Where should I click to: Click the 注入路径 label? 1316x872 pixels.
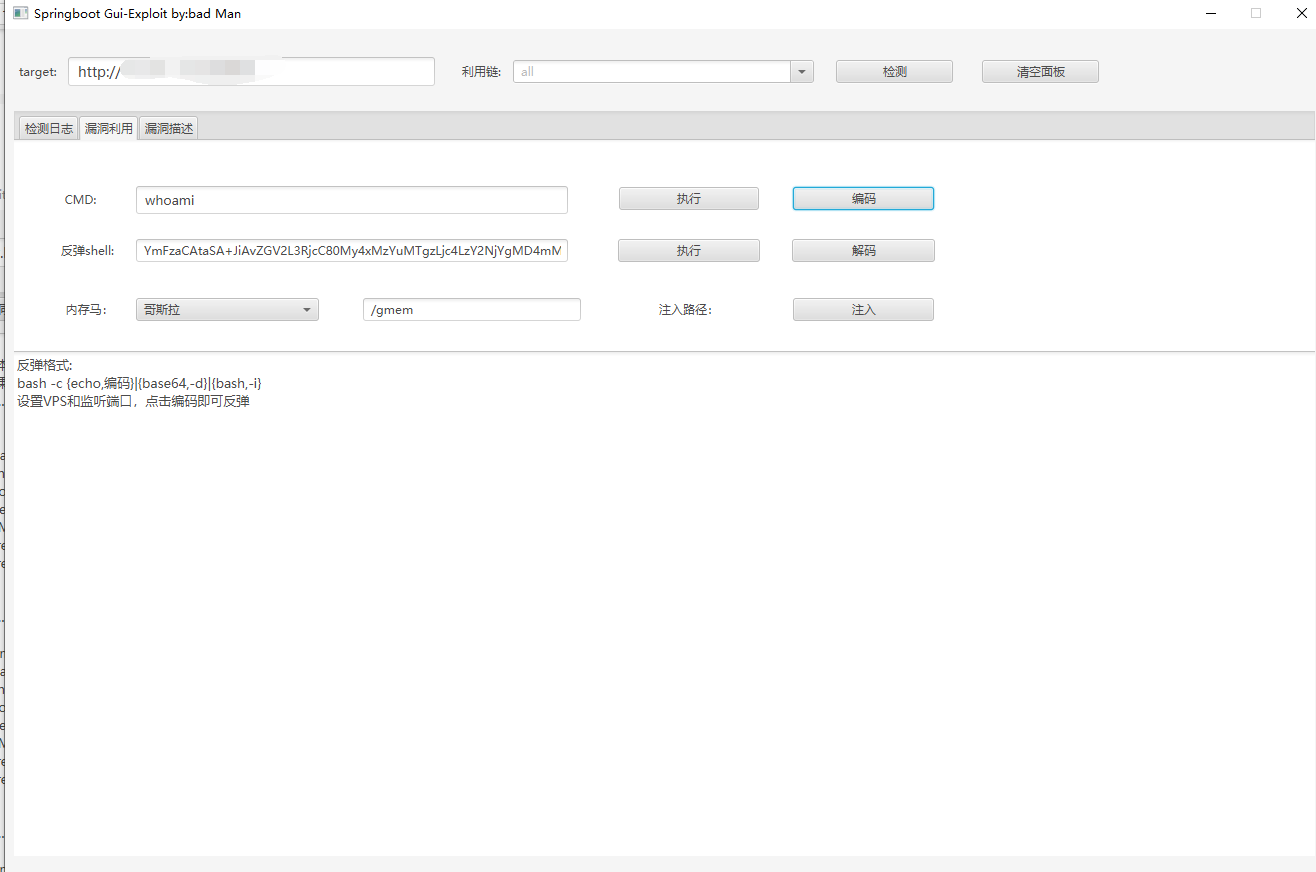tap(685, 310)
